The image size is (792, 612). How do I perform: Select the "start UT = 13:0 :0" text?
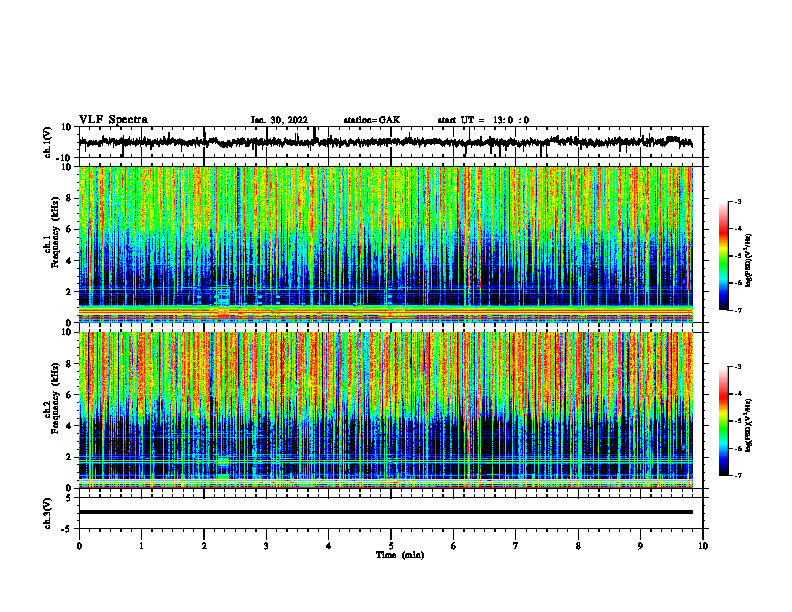(483, 120)
